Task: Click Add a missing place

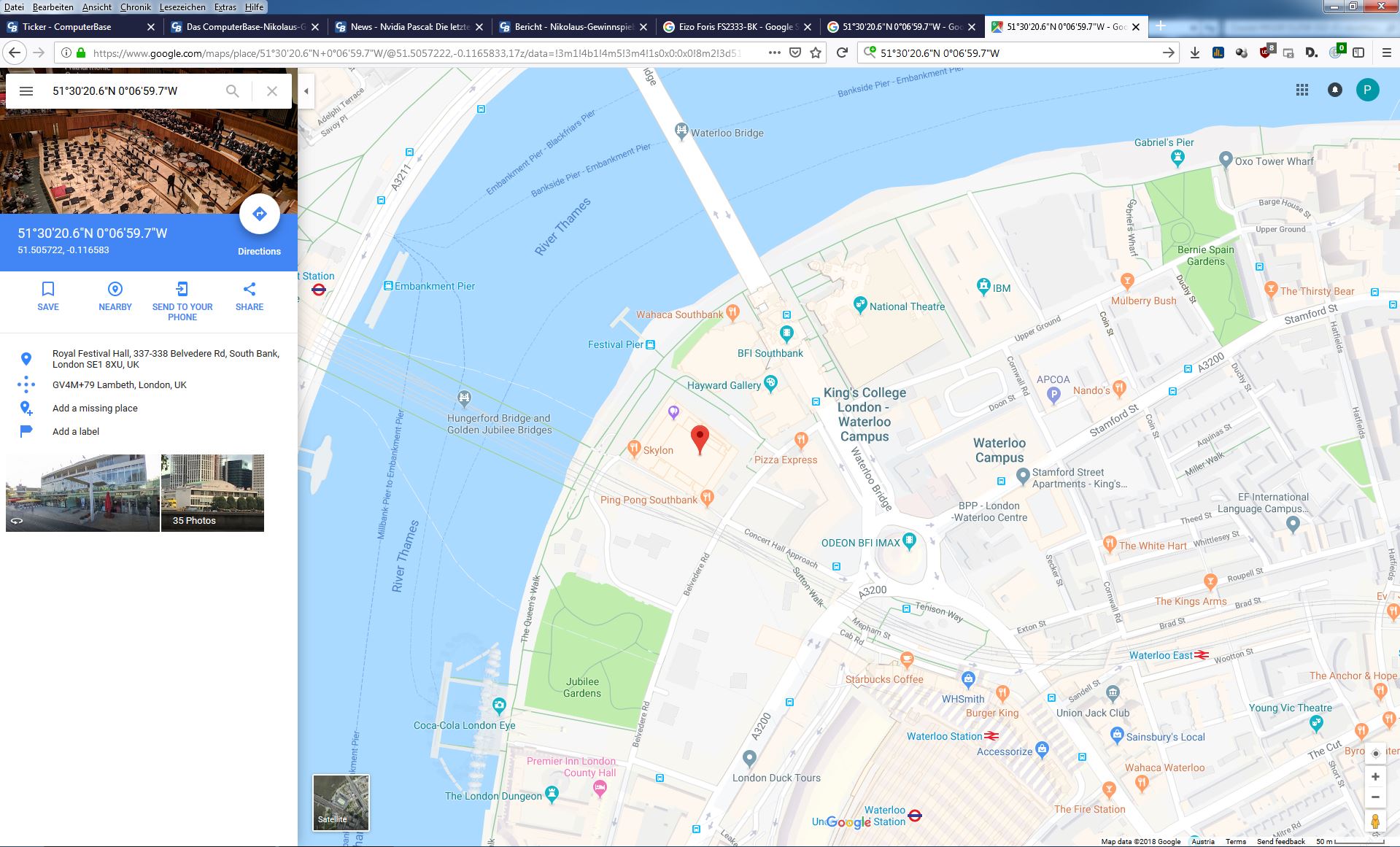Action: point(95,408)
